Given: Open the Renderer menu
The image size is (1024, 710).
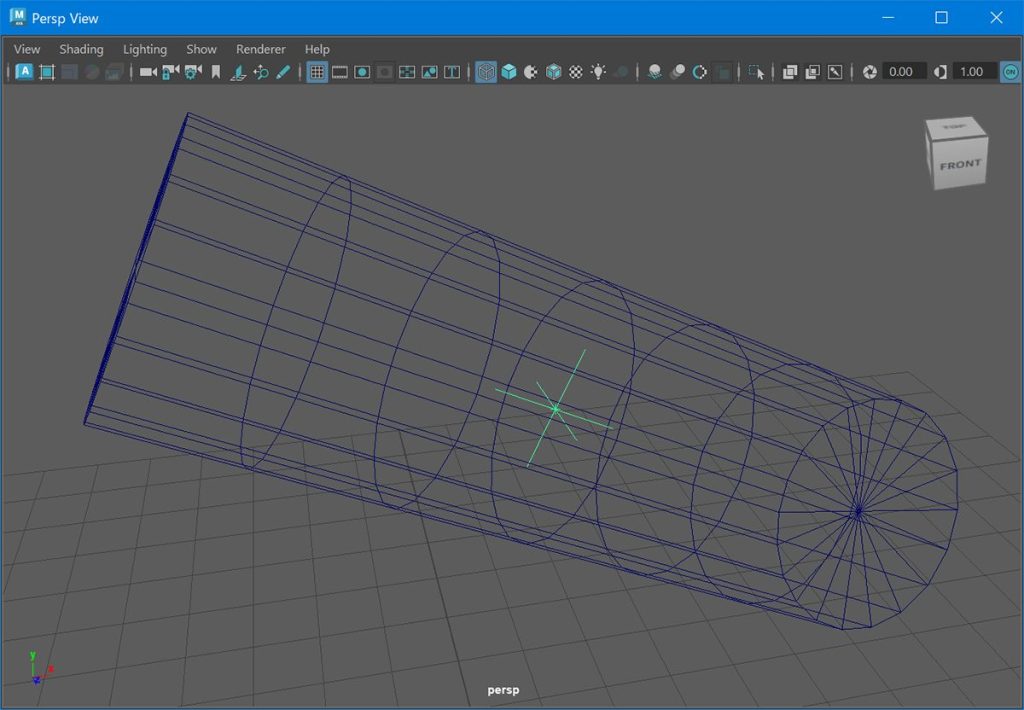Looking at the screenshot, I should point(261,49).
